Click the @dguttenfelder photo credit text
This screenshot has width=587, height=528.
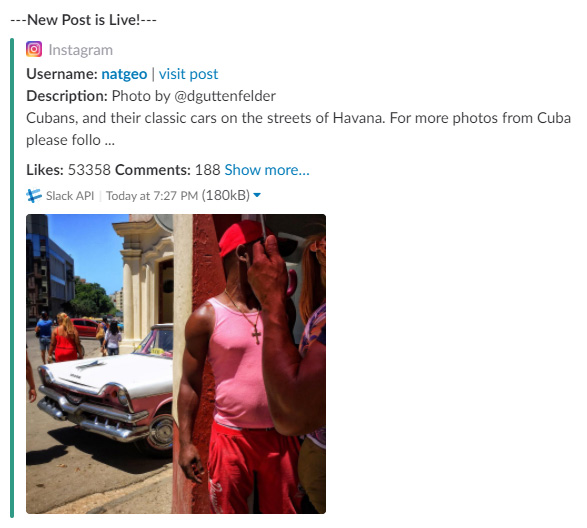click(x=225, y=96)
